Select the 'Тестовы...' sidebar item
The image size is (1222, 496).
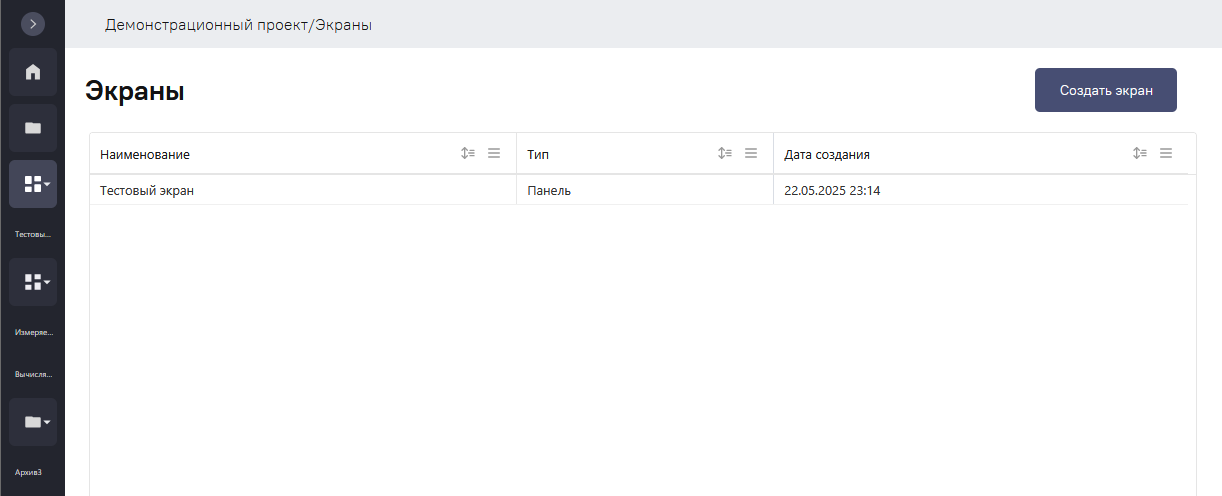pos(33,235)
